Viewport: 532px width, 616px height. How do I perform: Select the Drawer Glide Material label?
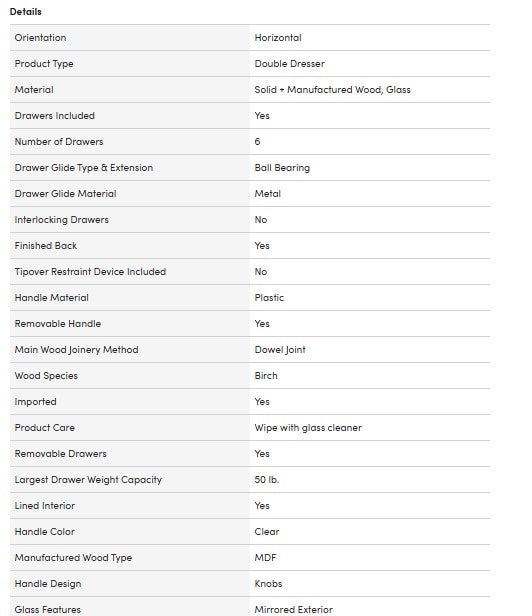point(66,194)
